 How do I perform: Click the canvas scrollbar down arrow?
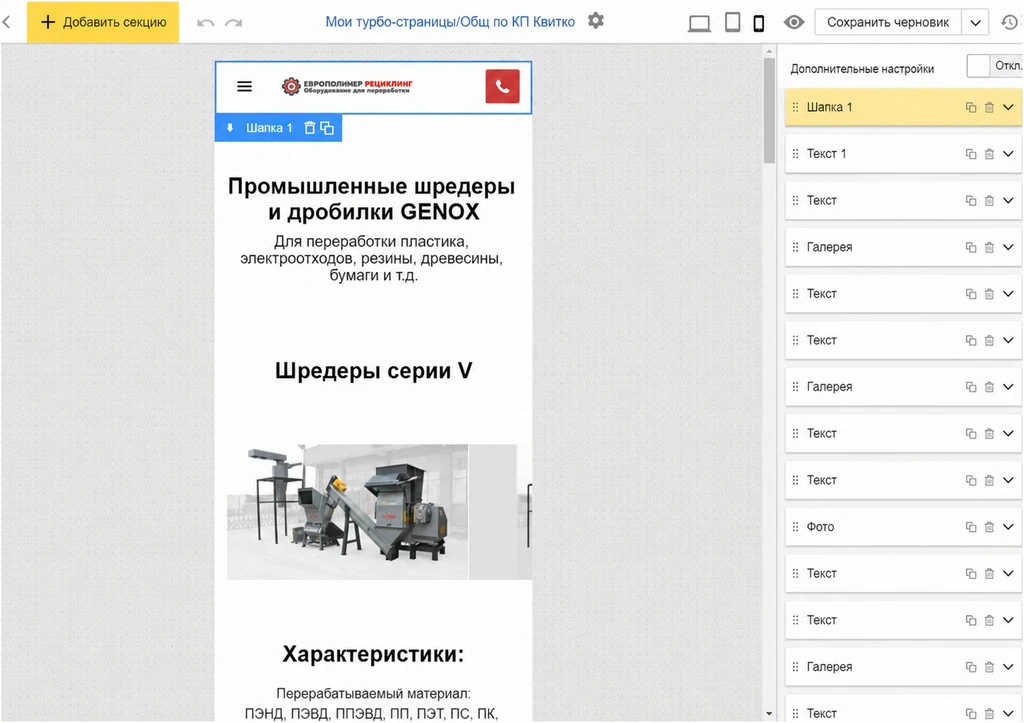(x=769, y=714)
